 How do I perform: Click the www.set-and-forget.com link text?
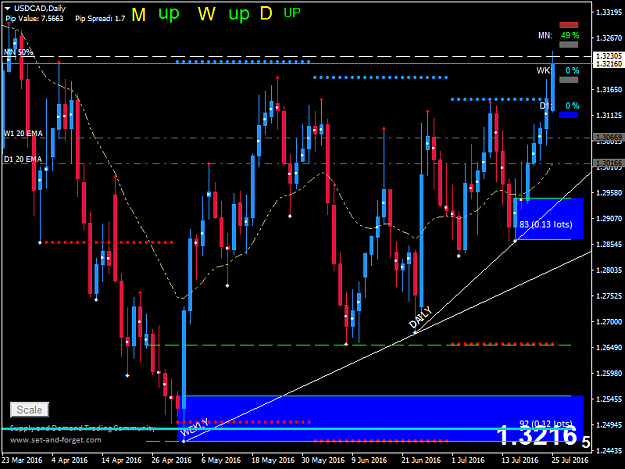[55, 440]
